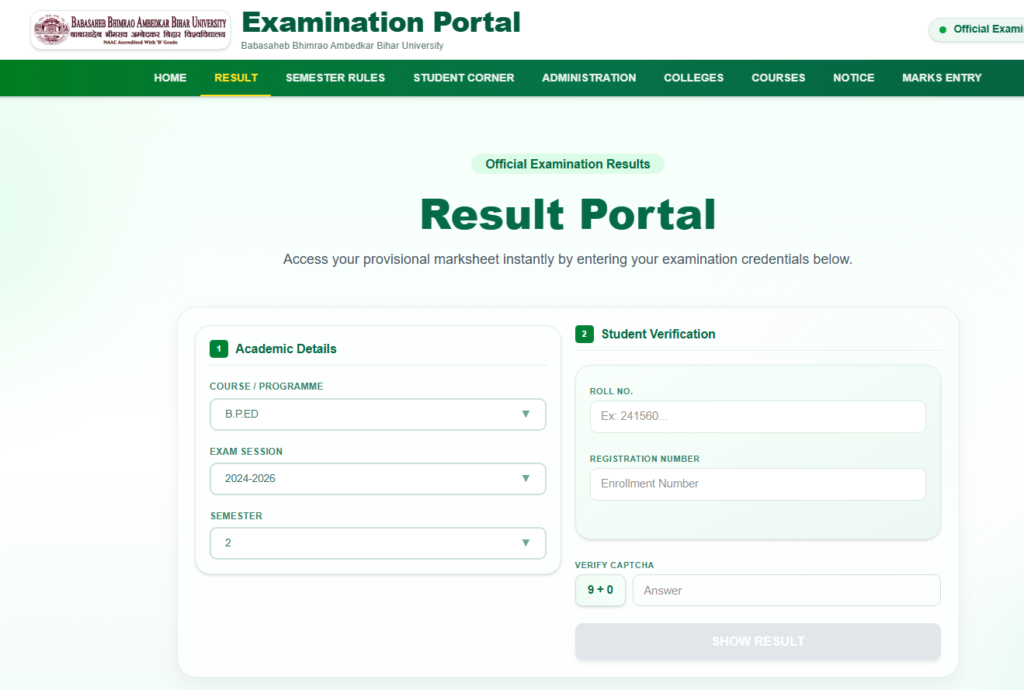Screen dimensions: 1024x690
Task: Click the captcha Answer input box
Action: click(x=786, y=590)
